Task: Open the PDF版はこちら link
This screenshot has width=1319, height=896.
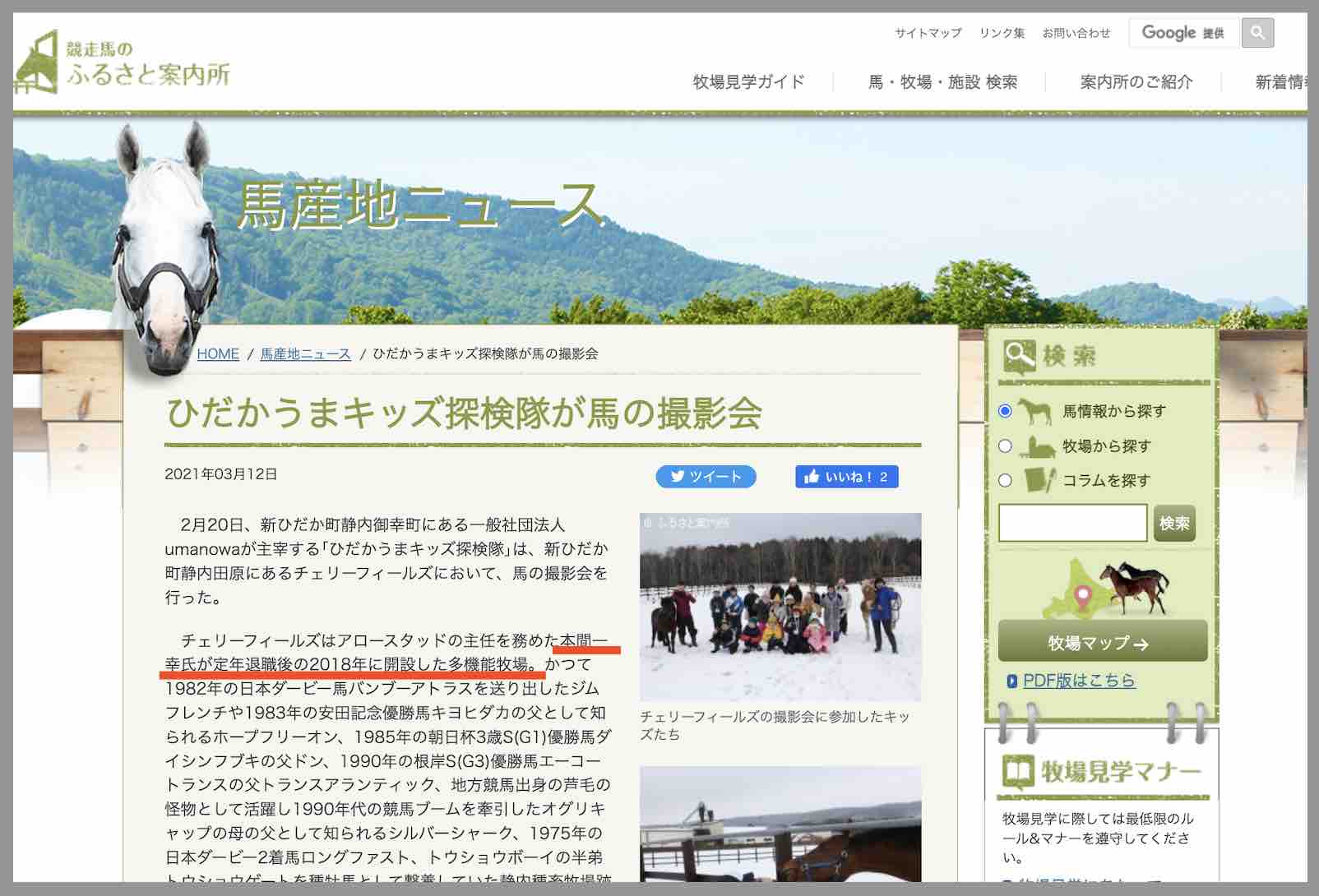Action: click(x=1077, y=680)
